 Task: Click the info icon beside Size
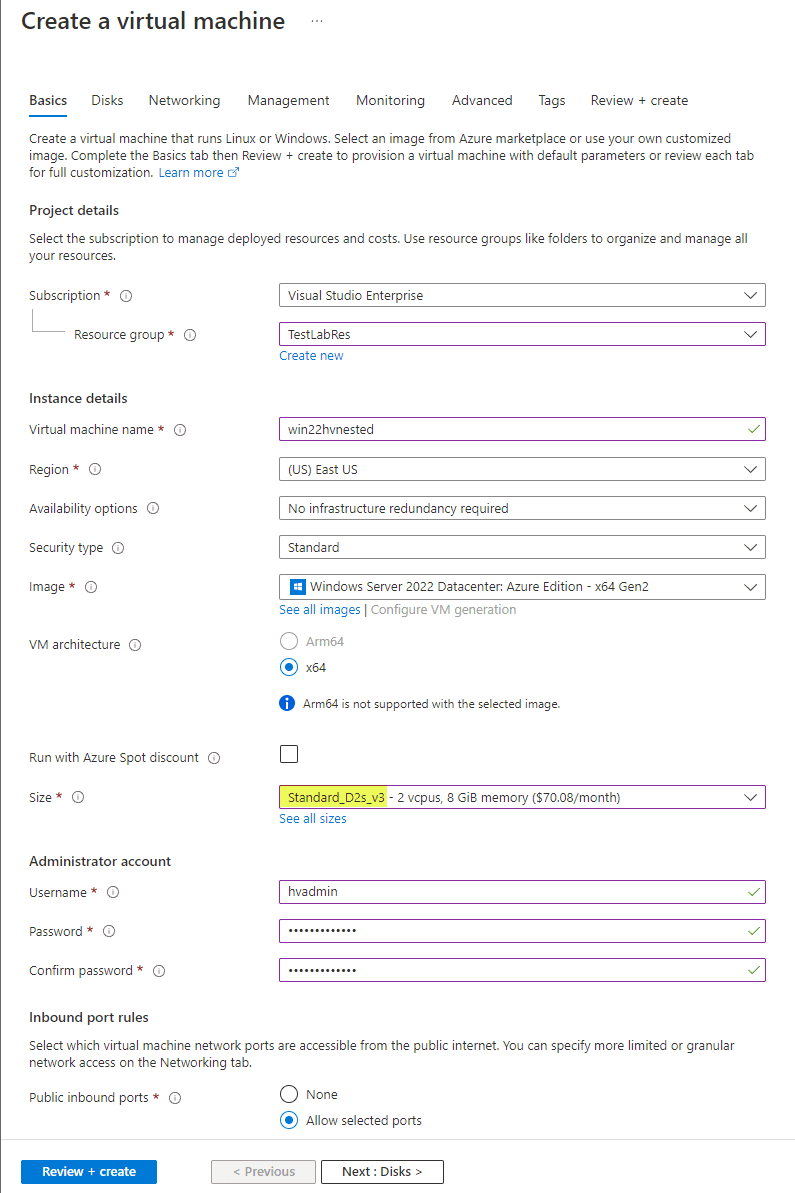coord(78,797)
